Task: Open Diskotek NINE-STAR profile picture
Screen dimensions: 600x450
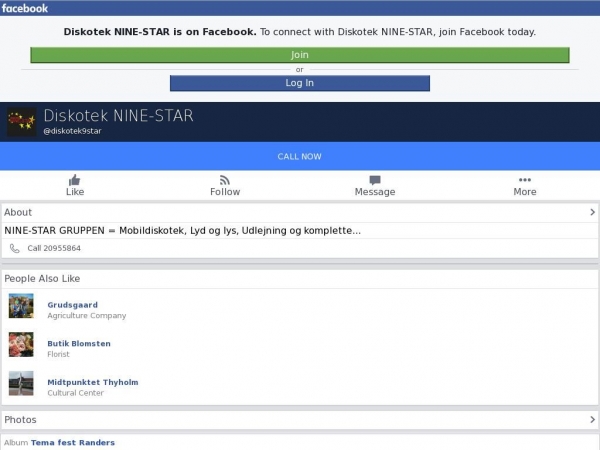Action: (22, 122)
